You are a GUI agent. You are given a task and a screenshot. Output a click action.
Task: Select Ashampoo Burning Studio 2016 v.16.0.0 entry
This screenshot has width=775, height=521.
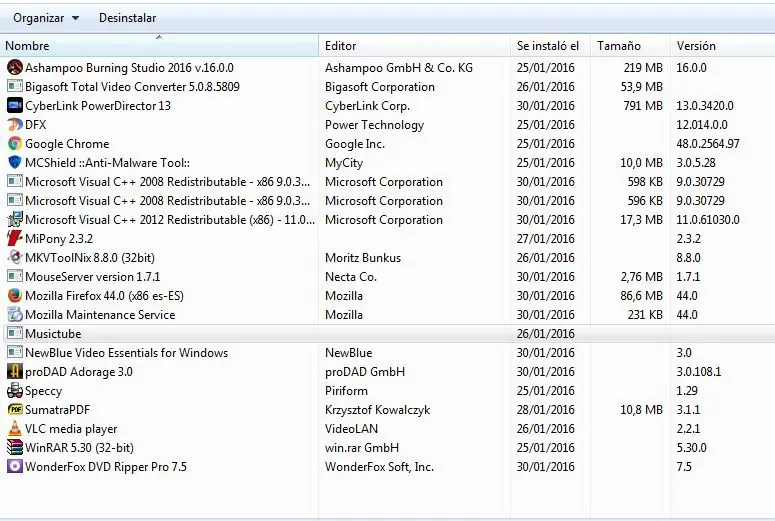[x=129, y=67]
